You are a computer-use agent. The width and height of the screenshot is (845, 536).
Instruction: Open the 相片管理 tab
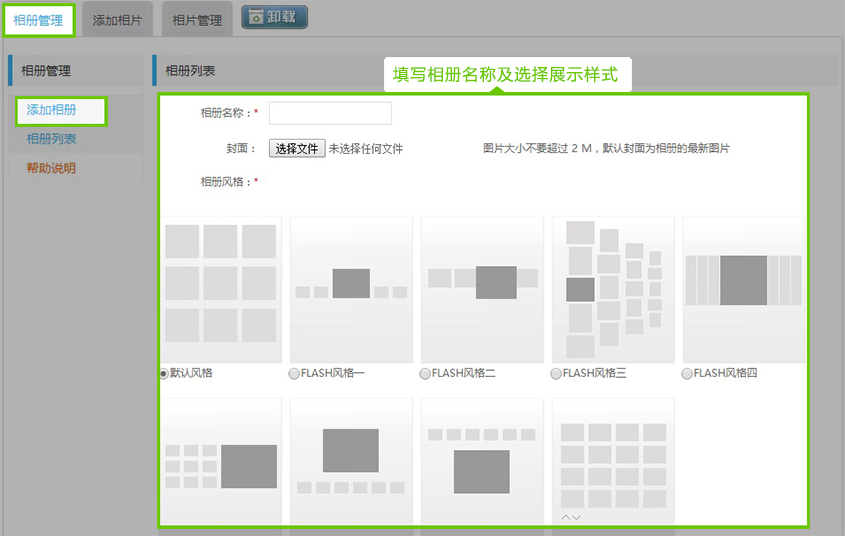197,20
